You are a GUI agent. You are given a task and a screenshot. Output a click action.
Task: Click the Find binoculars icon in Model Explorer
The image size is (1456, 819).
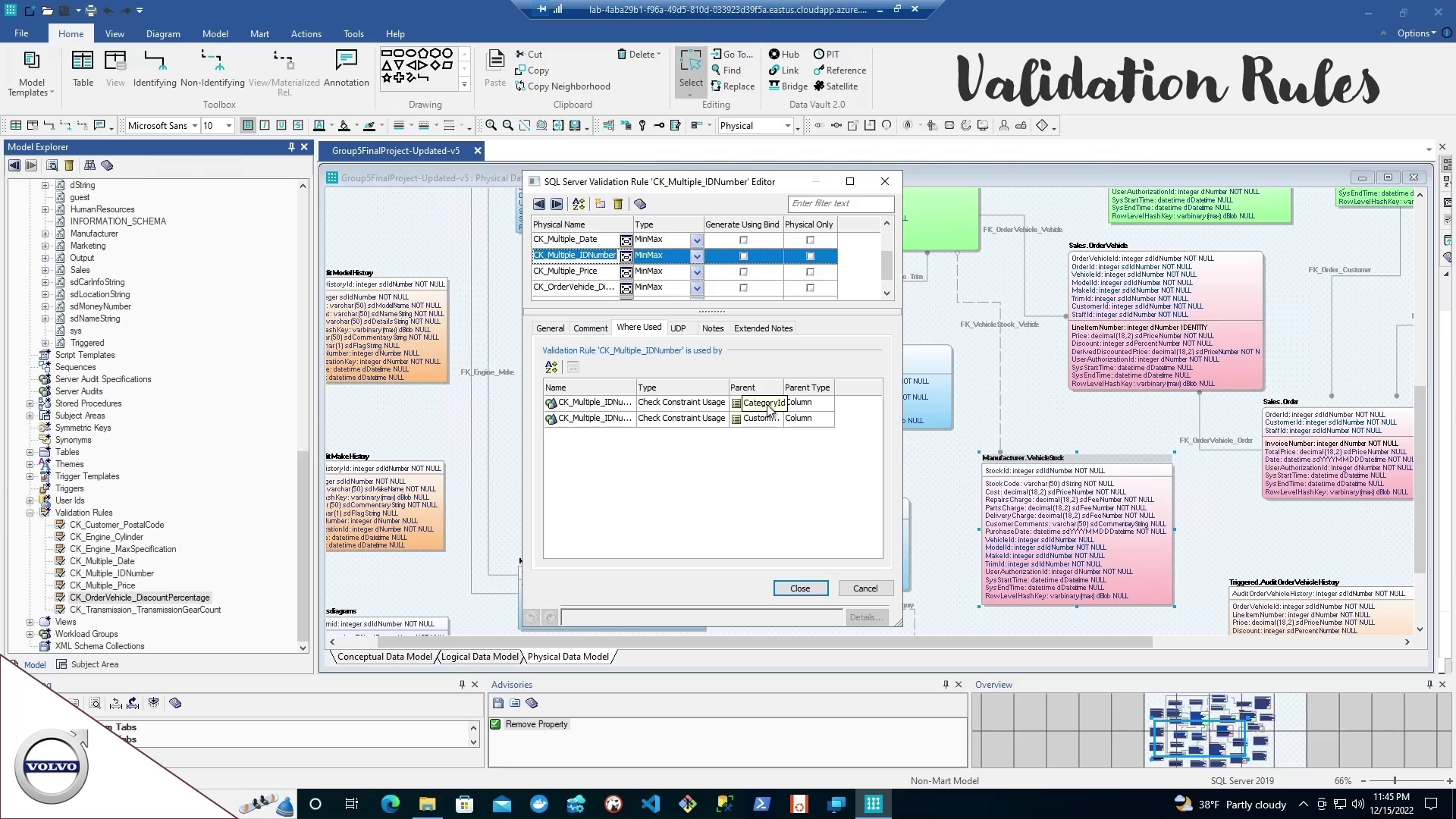(89, 165)
